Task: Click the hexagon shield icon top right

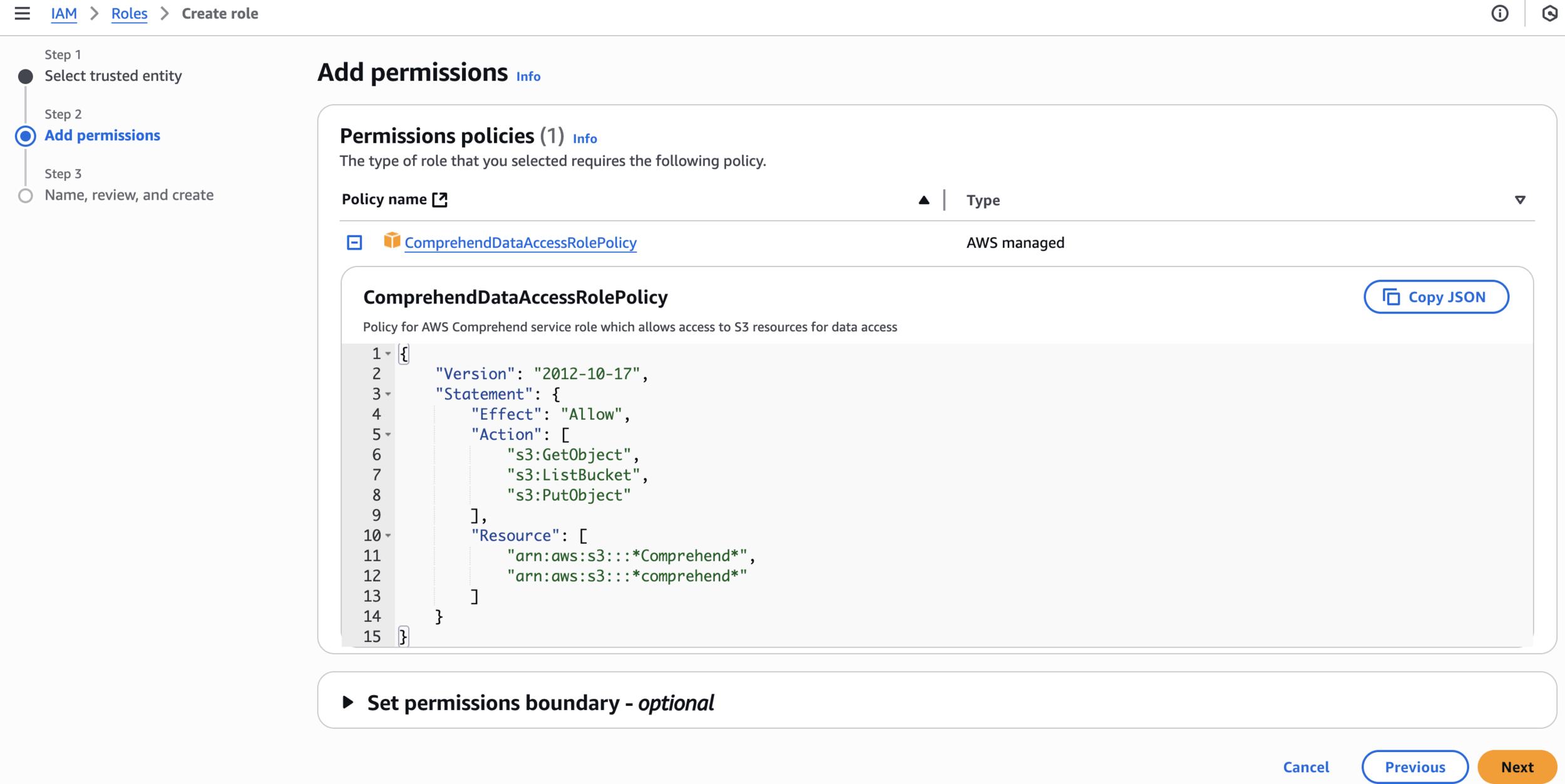Action: pos(1550,13)
